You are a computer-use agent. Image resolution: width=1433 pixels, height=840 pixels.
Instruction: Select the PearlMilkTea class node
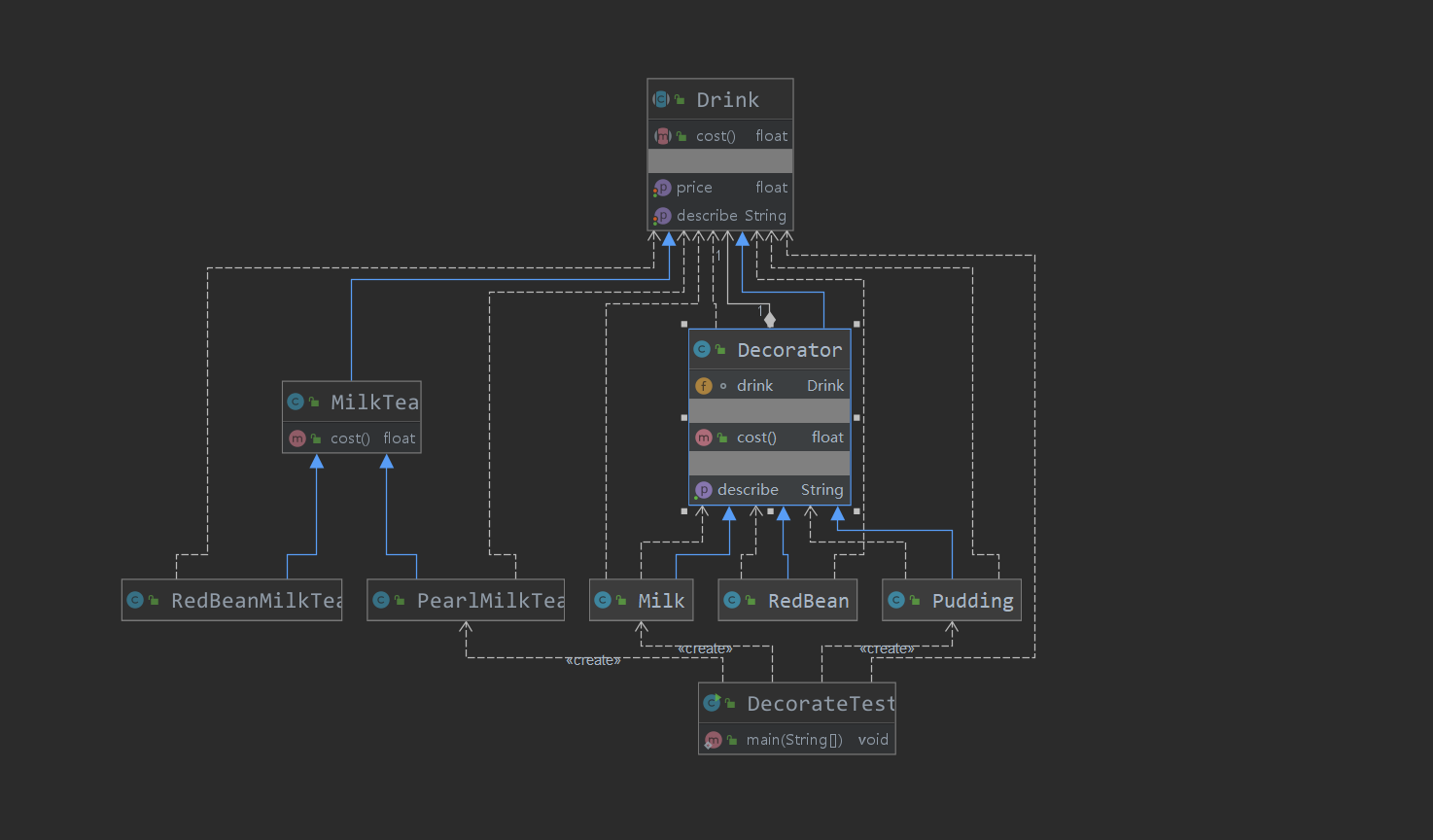point(466,600)
